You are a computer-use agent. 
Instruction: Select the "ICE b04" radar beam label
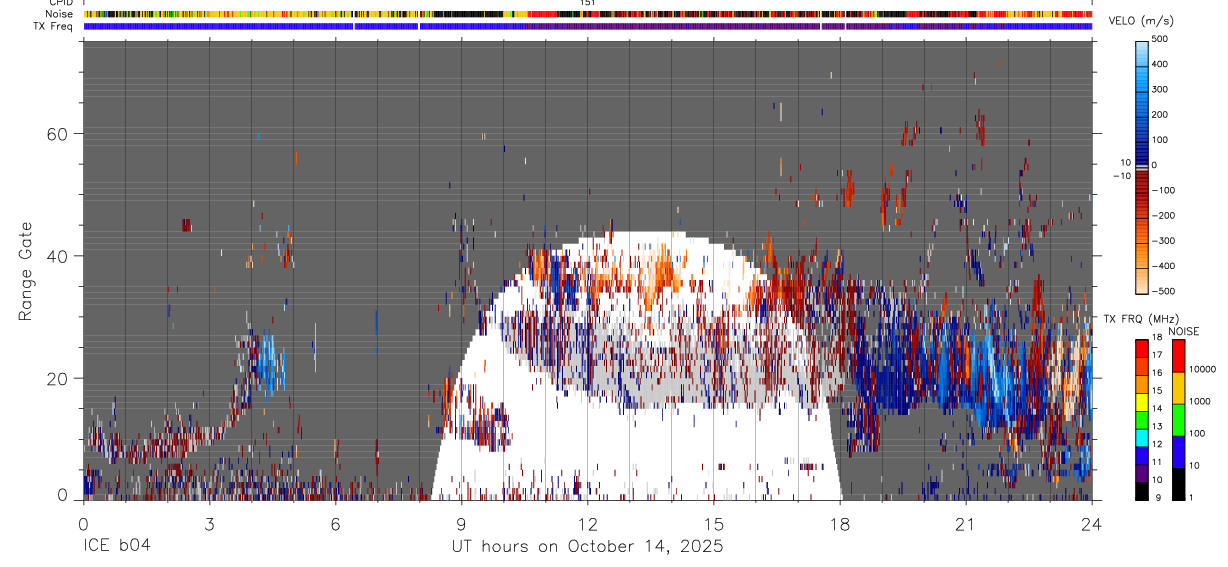(116, 546)
